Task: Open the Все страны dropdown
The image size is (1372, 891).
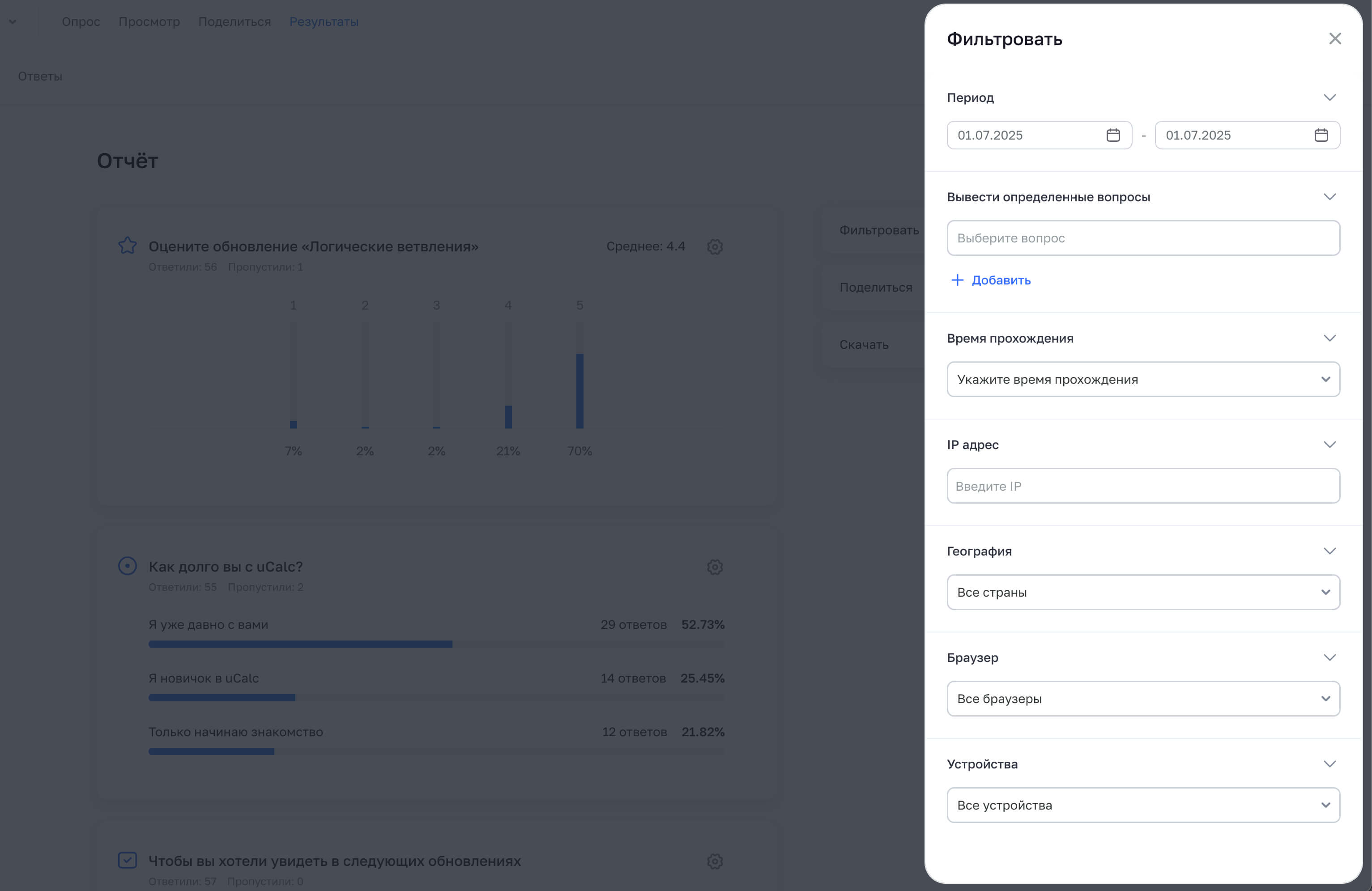Action: coord(1143,592)
